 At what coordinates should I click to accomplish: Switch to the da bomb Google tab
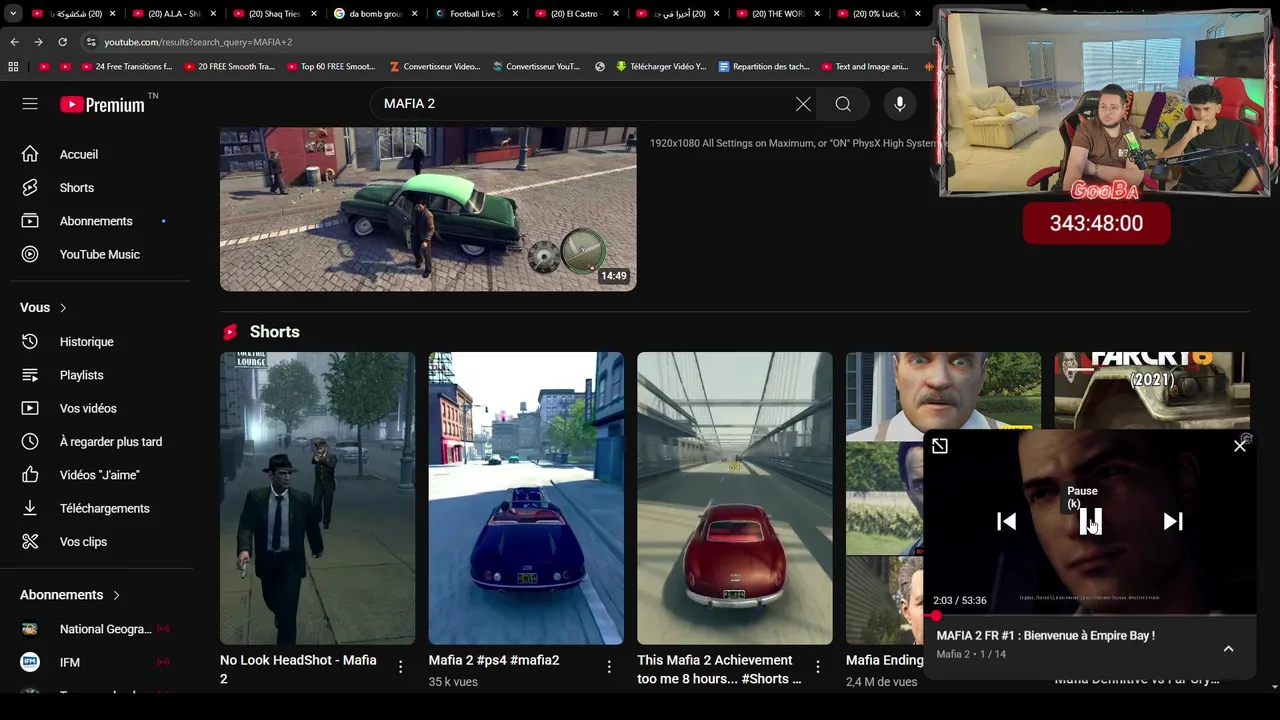[x=373, y=14]
